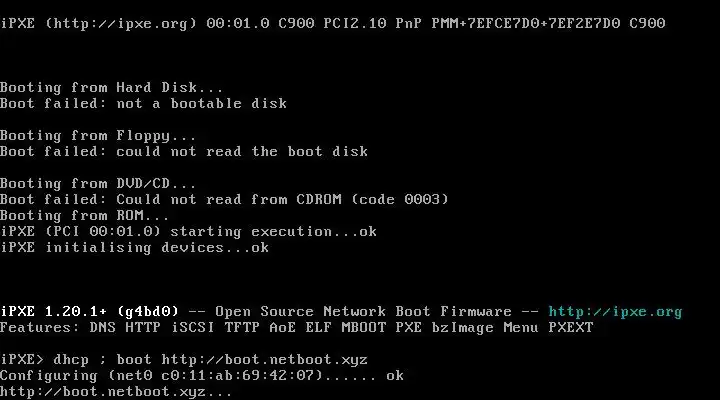Click the PXEXT feature word

click(x=571, y=327)
